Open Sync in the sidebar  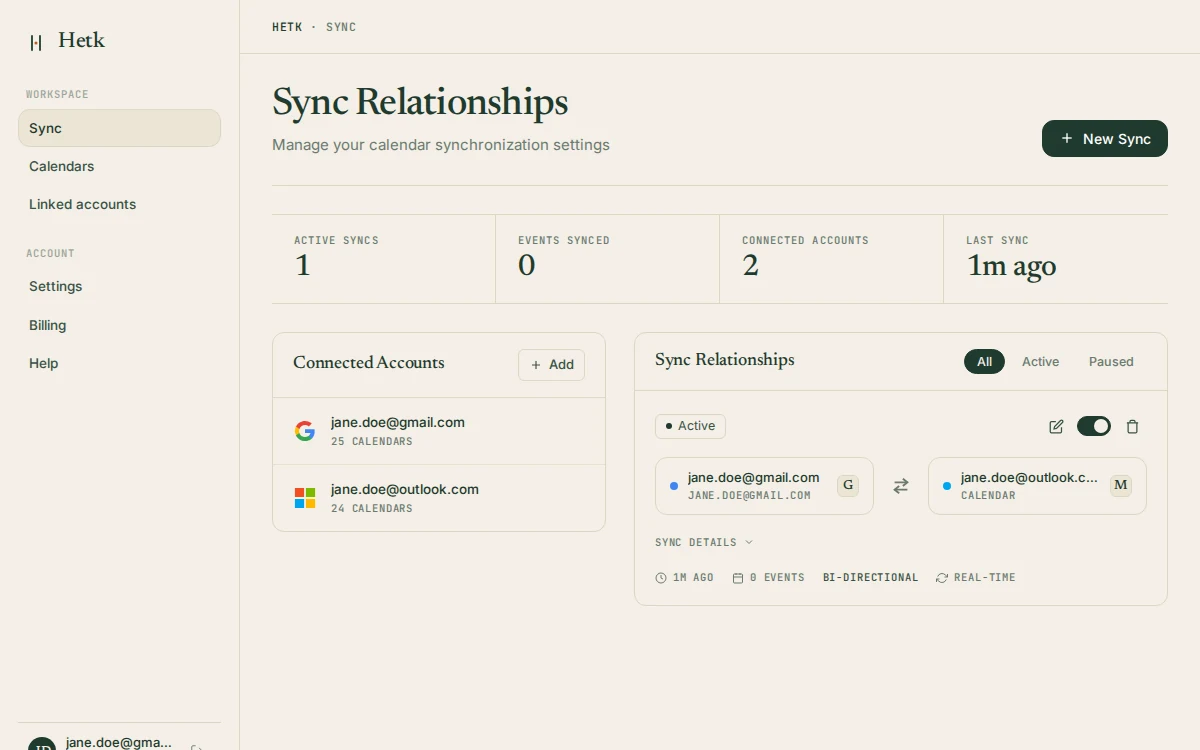tap(119, 128)
